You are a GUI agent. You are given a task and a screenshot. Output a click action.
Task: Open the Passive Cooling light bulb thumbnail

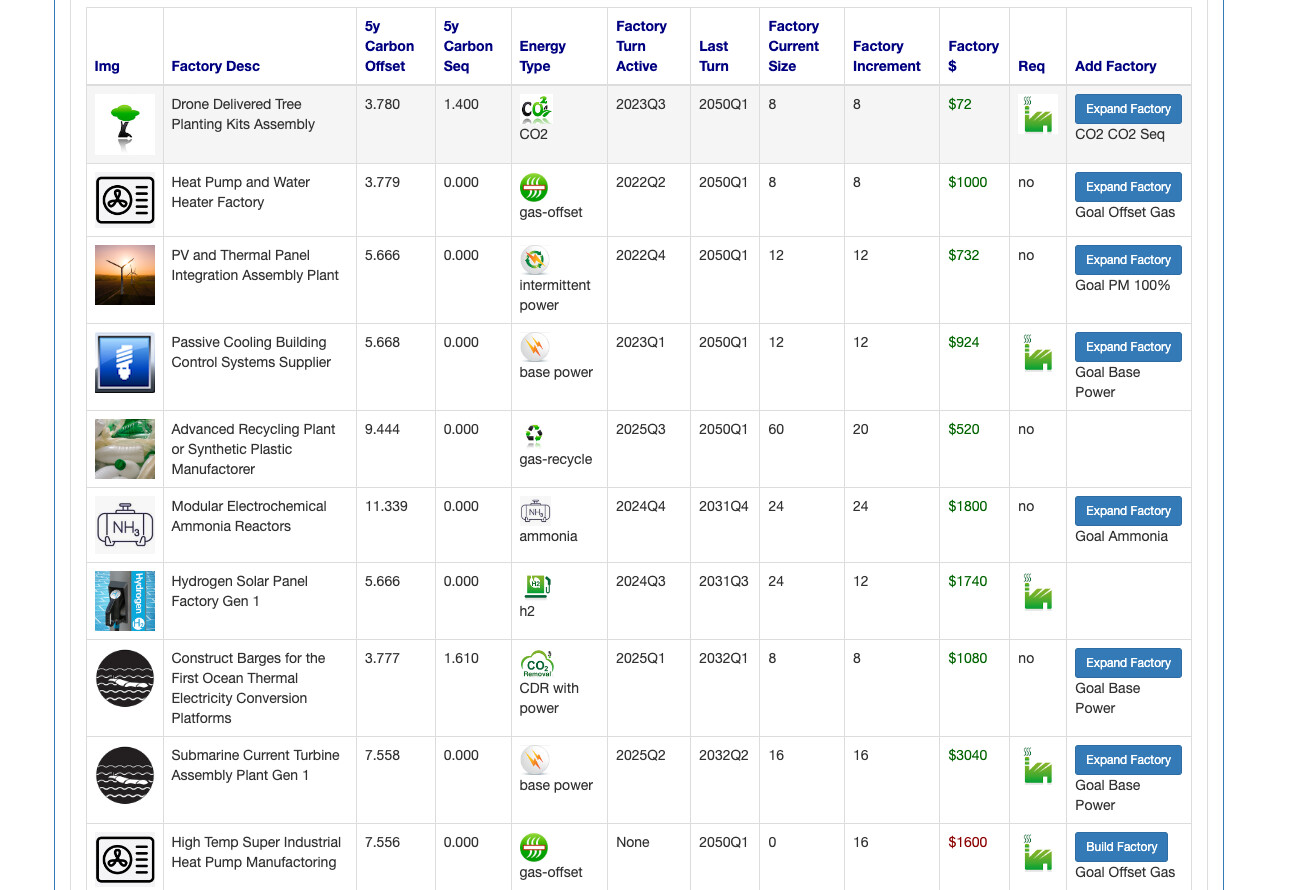125,362
